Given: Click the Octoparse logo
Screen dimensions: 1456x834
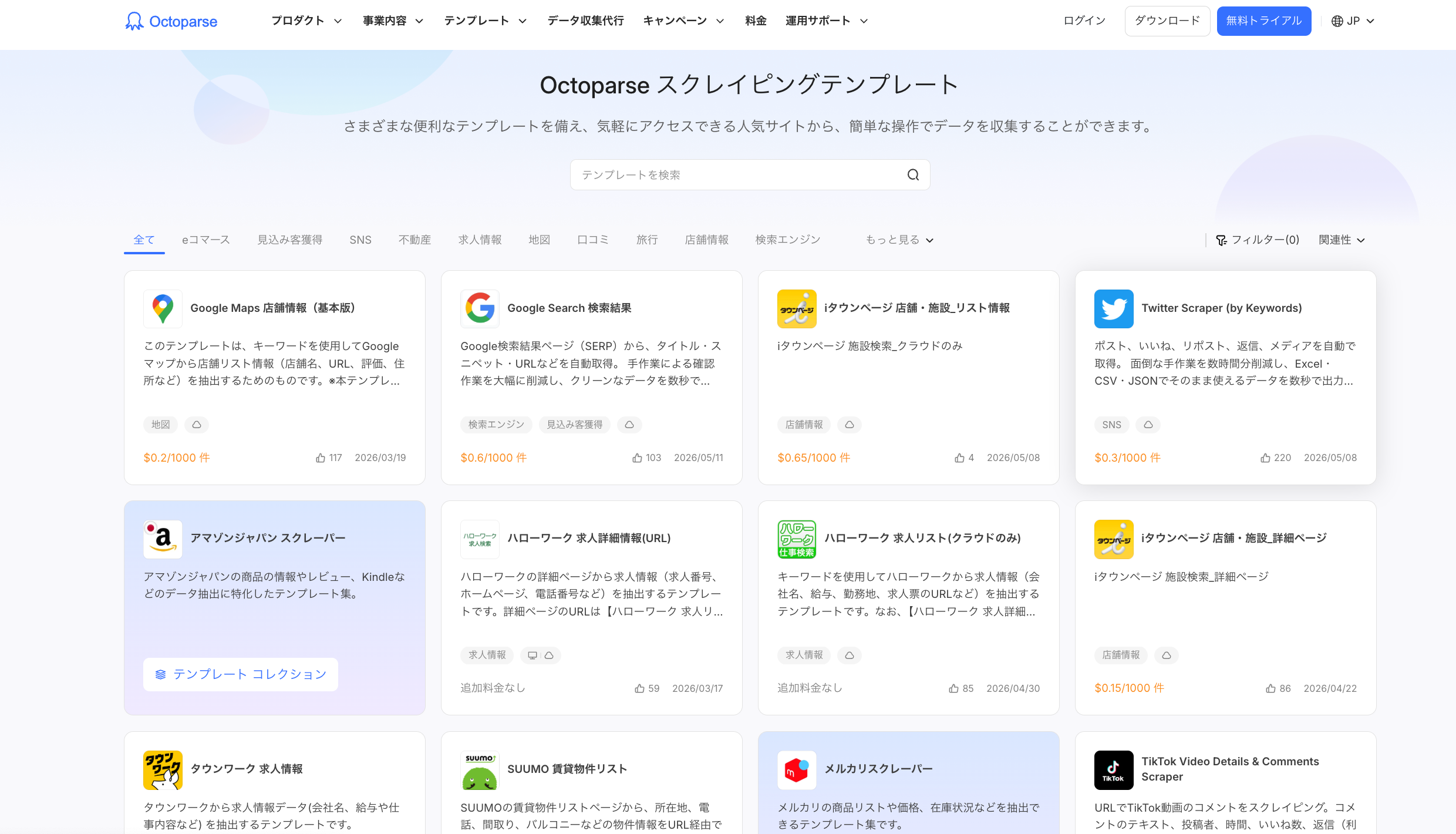Looking at the screenshot, I should 171,21.
